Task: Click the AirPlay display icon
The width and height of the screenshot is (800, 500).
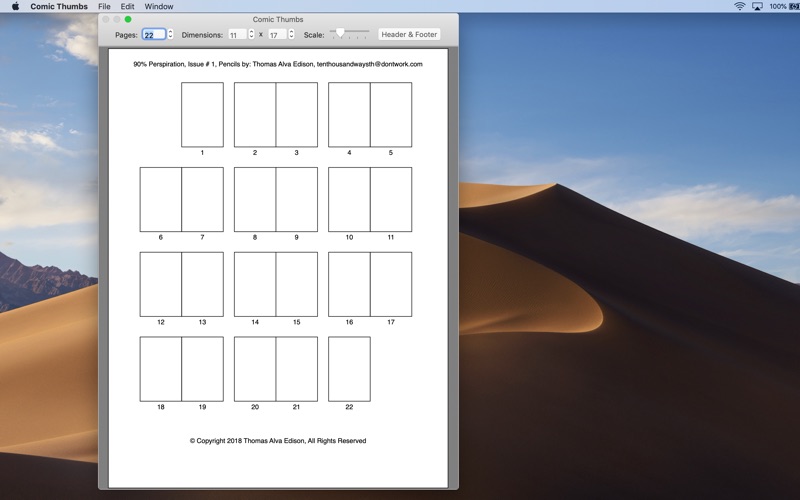Action: (x=758, y=6)
